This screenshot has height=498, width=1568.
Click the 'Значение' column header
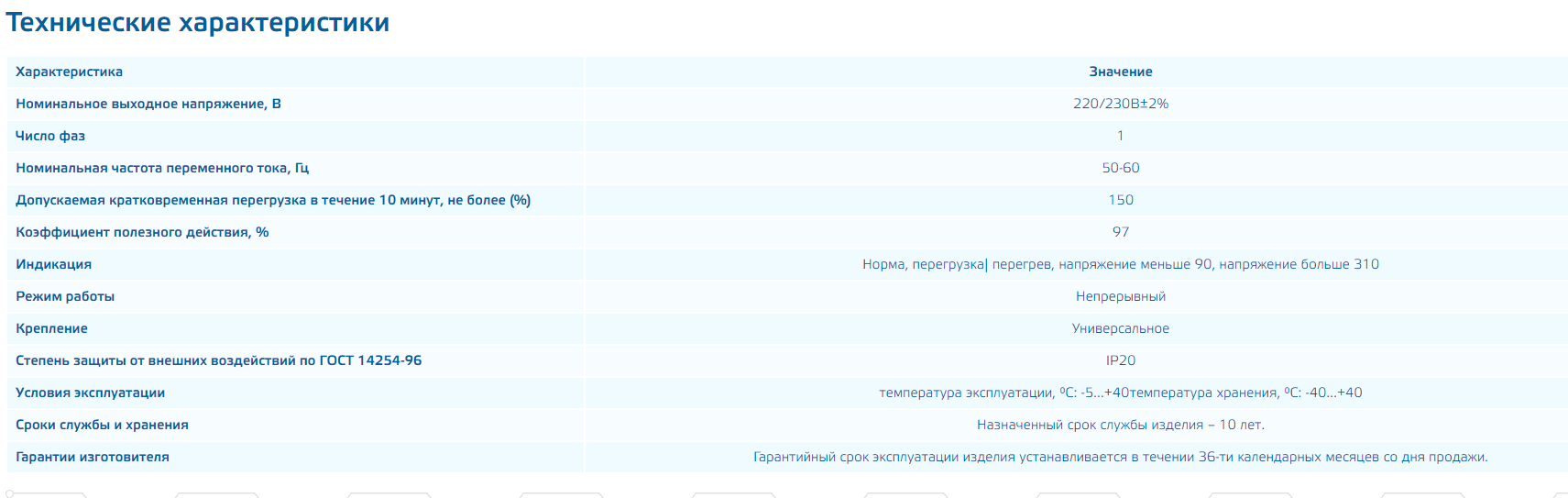coord(1120,72)
